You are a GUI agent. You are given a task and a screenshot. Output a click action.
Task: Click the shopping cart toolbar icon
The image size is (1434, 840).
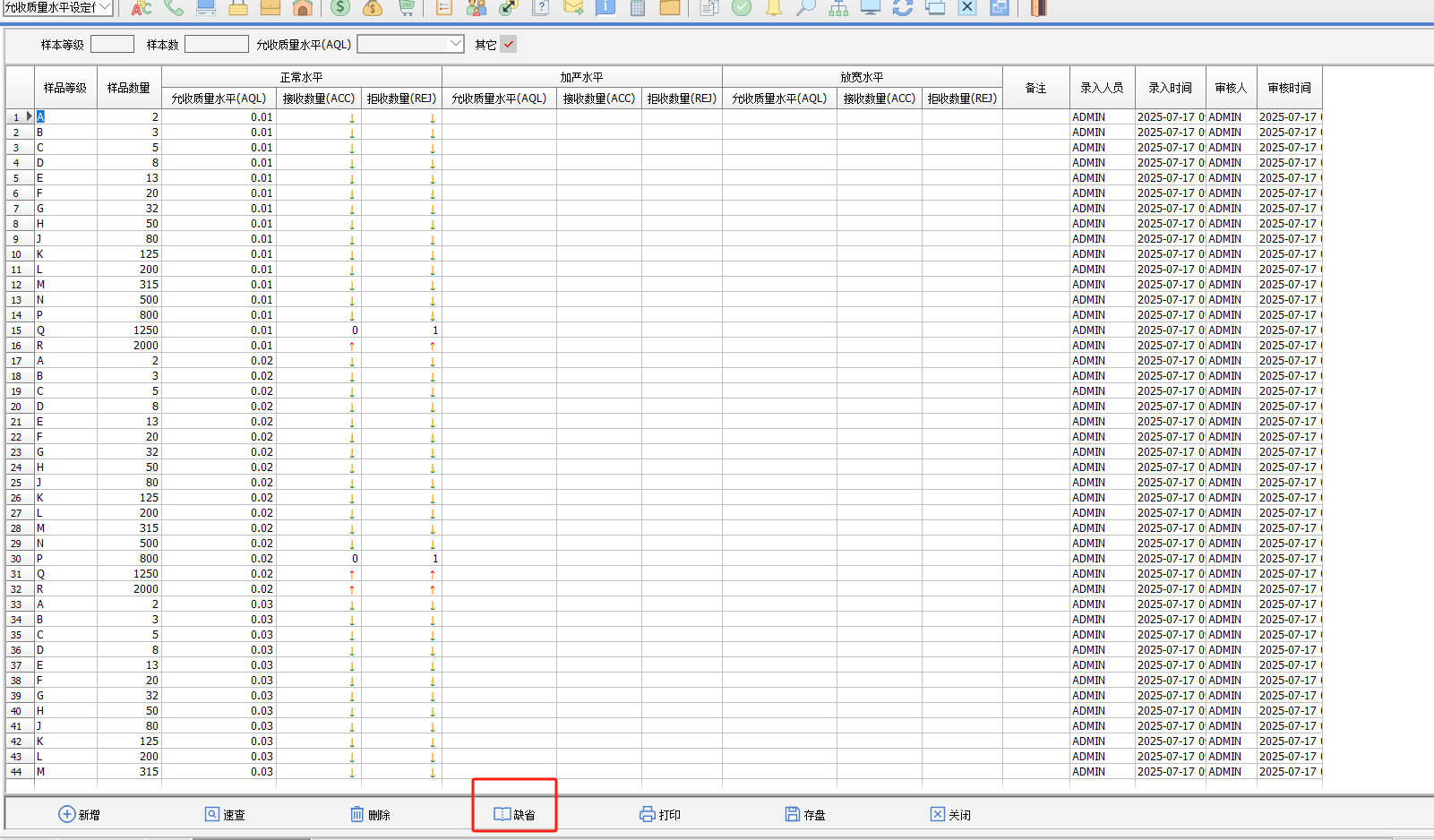point(407,8)
